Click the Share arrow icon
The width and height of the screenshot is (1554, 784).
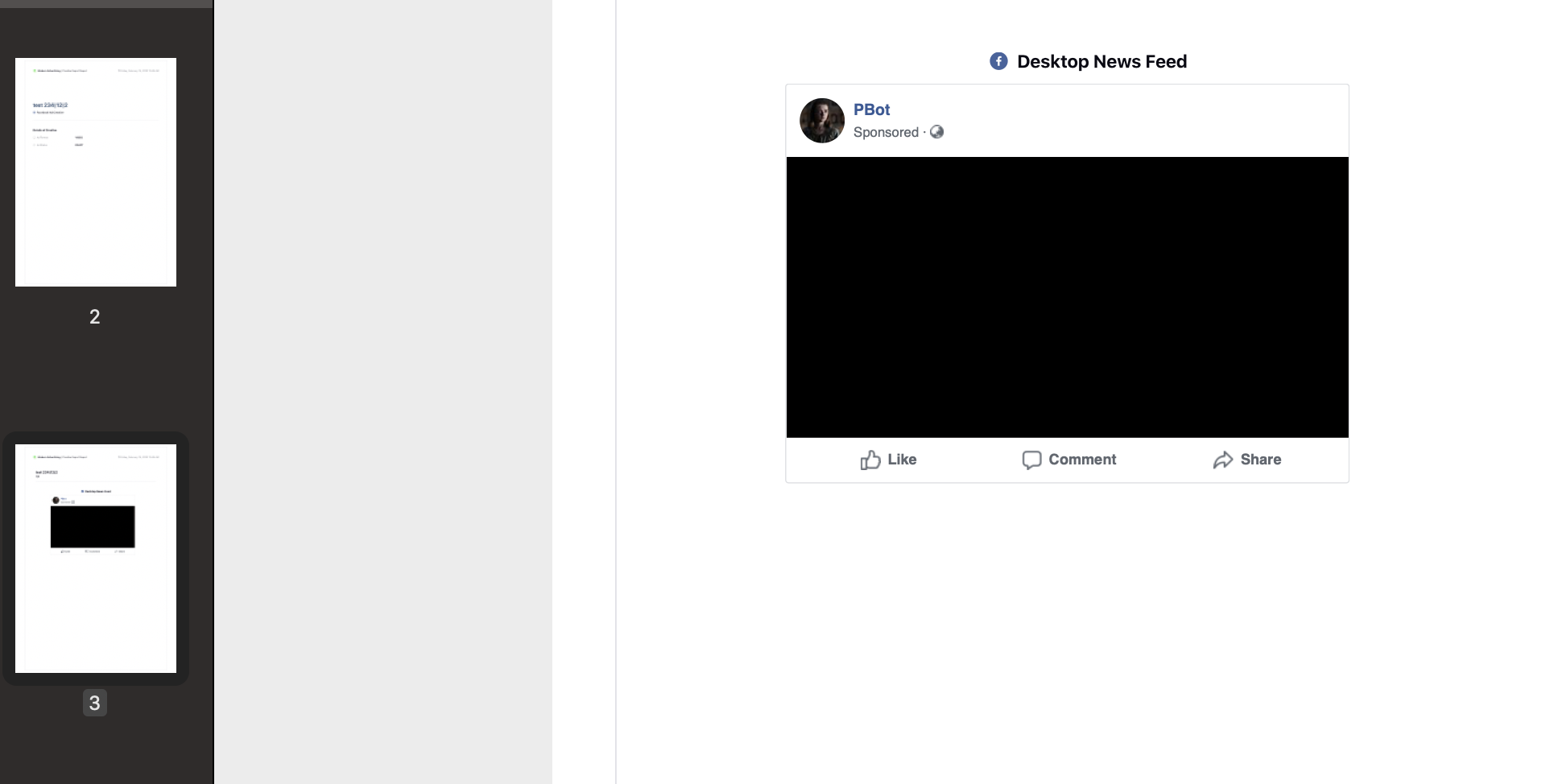coord(1223,460)
